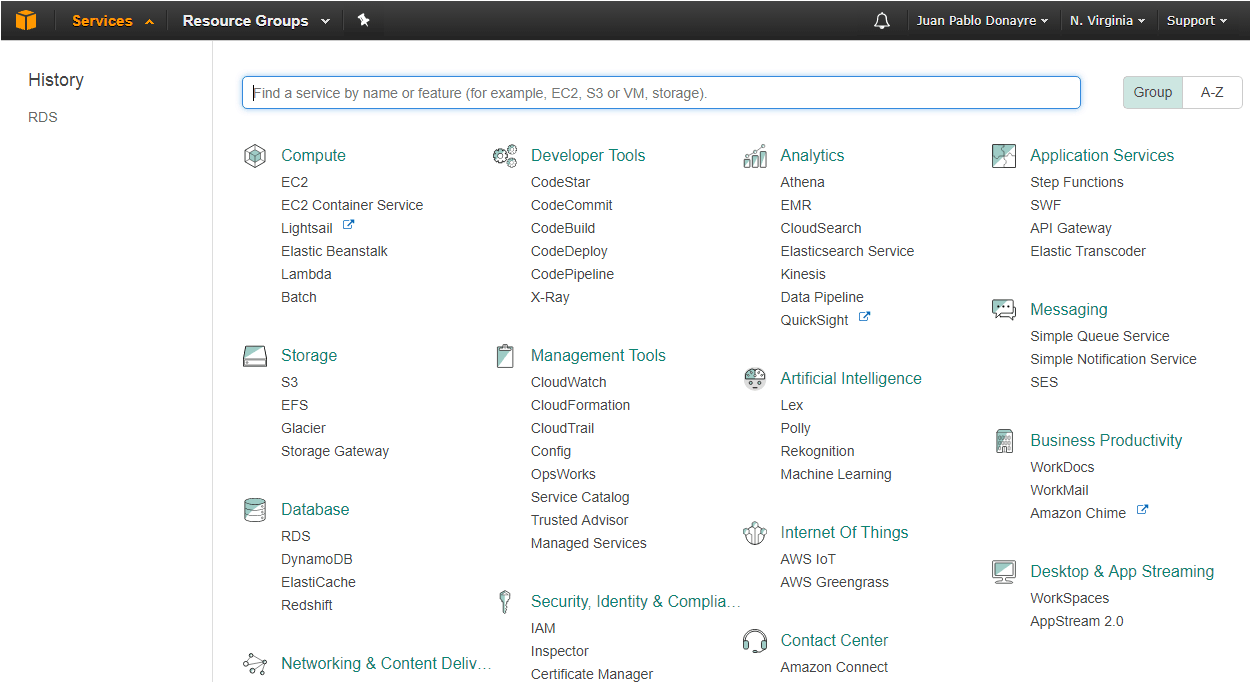
Task: Click the Application Services icon
Action: (x=1004, y=156)
